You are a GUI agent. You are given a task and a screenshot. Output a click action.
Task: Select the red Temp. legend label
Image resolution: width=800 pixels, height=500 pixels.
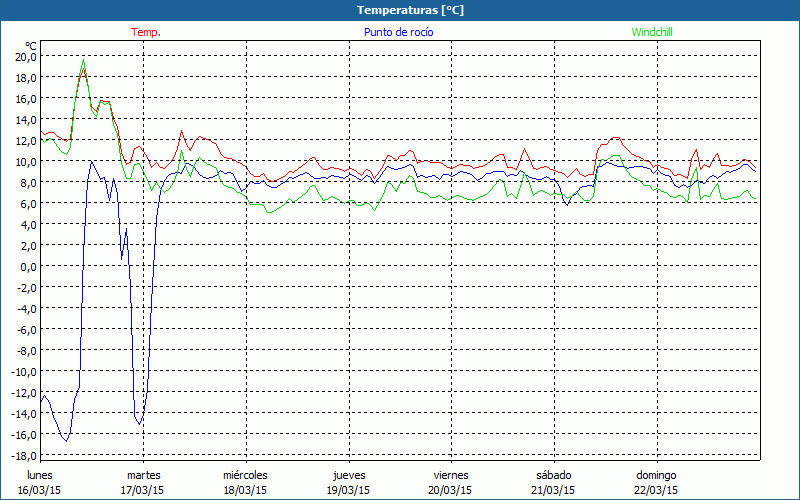tap(146, 32)
